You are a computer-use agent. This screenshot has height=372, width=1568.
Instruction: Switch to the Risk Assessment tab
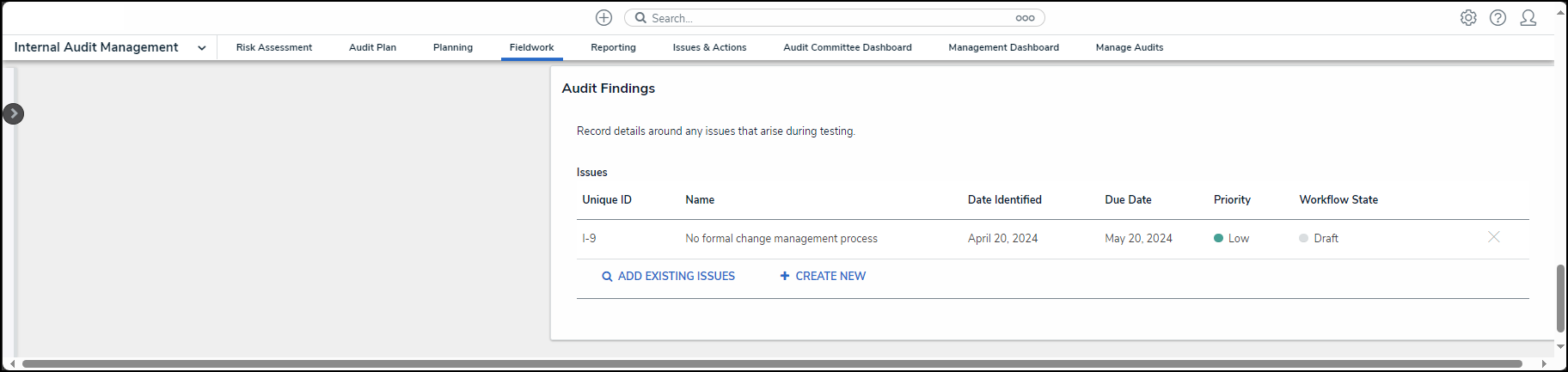pos(274,48)
